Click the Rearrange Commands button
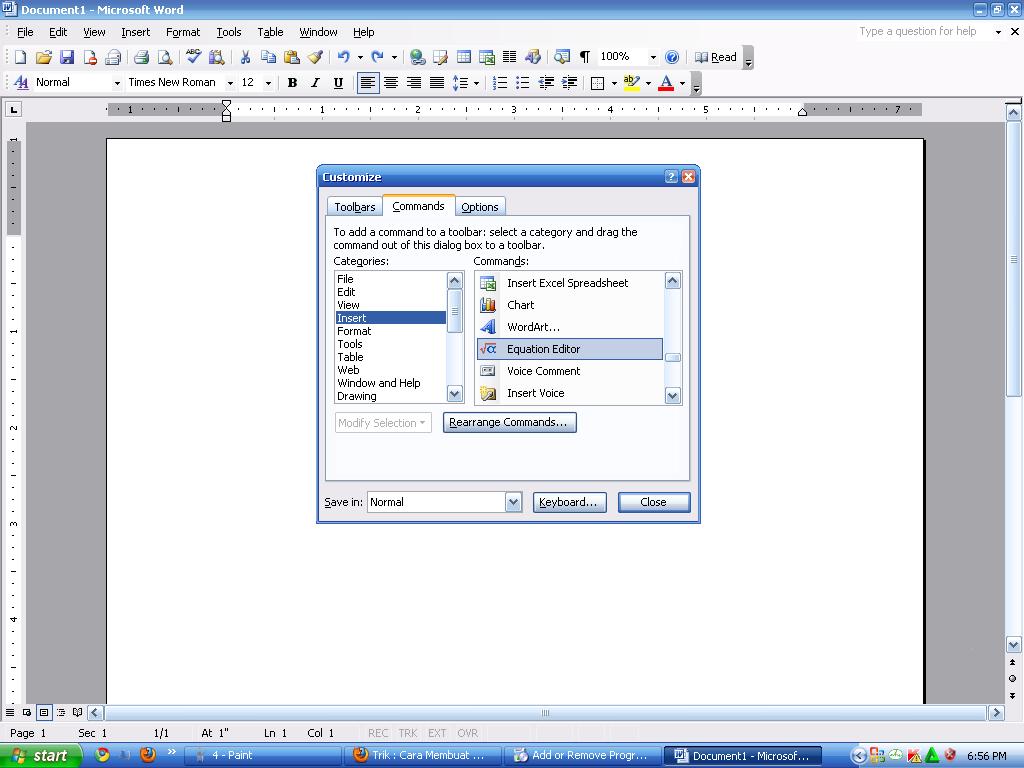 click(x=509, y=423)
